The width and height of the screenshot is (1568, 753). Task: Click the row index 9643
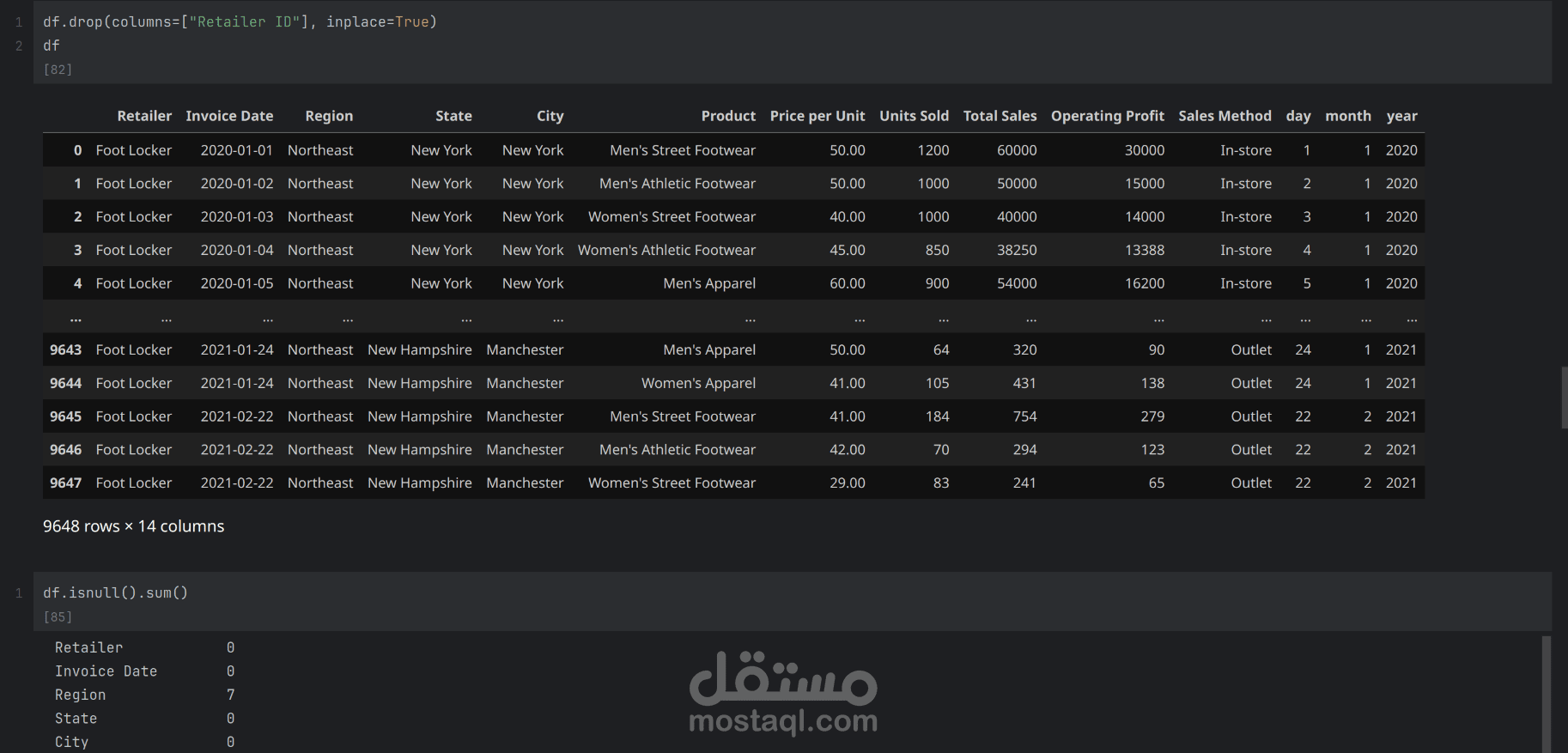[65, 349]
